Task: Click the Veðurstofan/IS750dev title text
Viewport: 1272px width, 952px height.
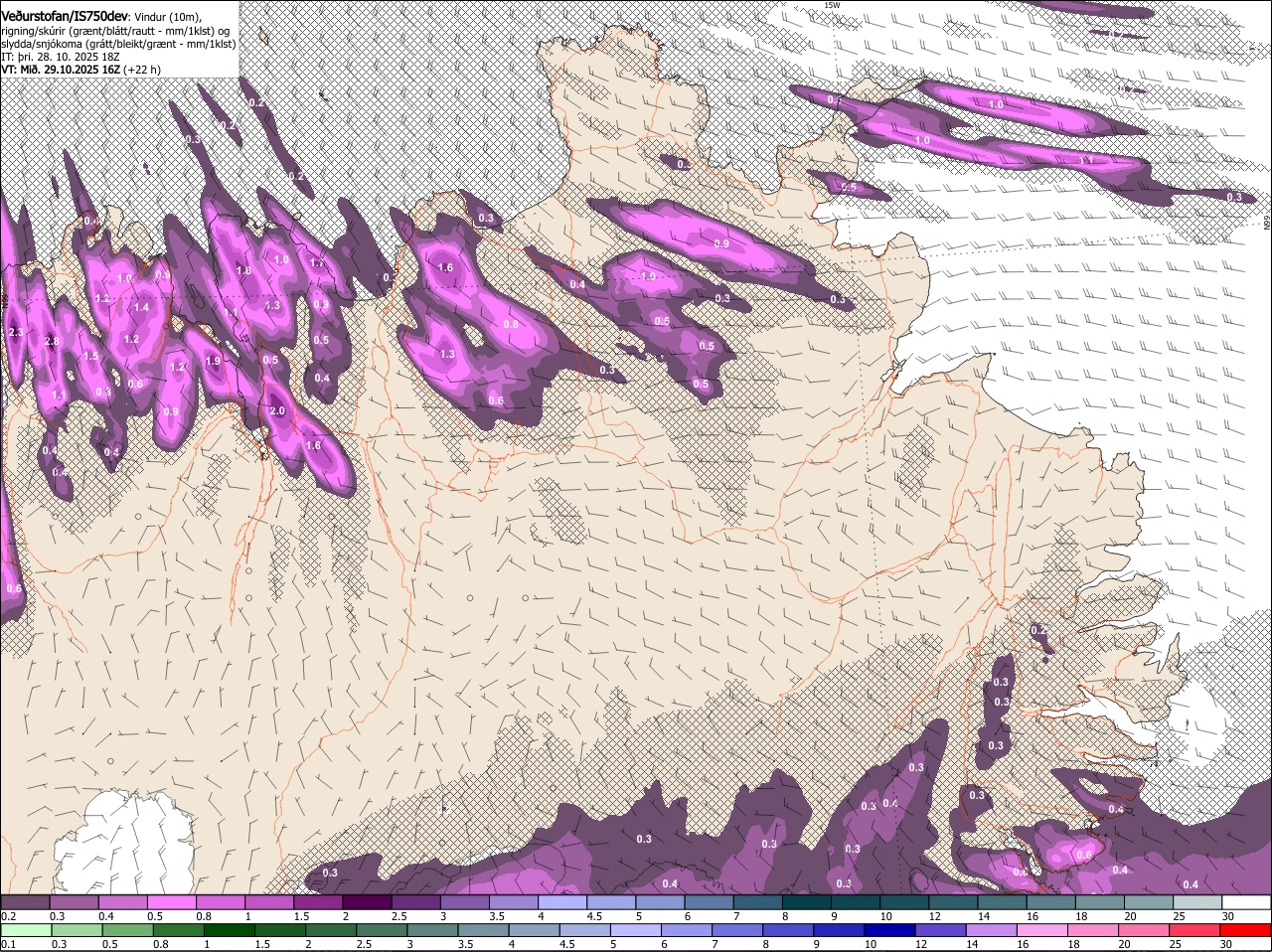Action: tap(65, 17)
